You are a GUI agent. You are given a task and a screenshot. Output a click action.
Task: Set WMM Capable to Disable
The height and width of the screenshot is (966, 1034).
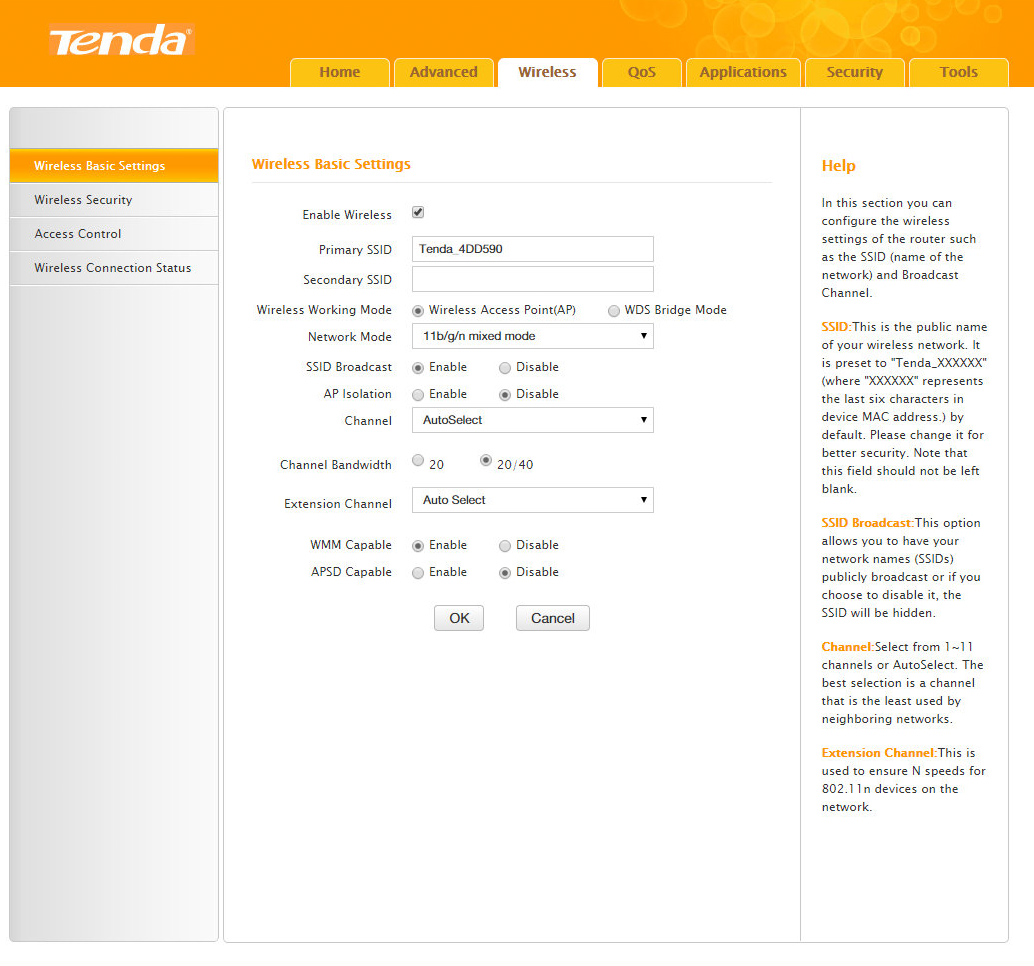pyautogui.click(x=505, y=546)
